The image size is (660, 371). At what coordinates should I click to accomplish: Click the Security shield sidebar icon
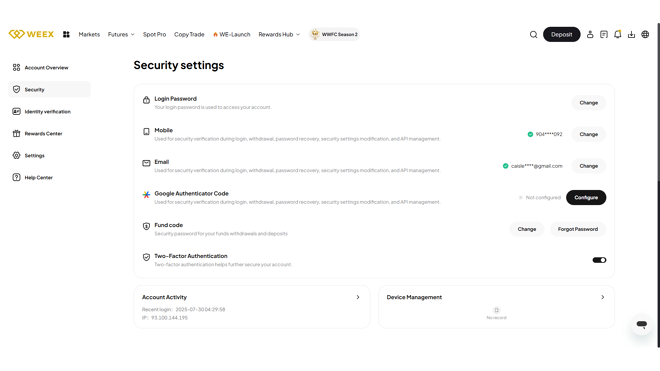pos(16,89)
